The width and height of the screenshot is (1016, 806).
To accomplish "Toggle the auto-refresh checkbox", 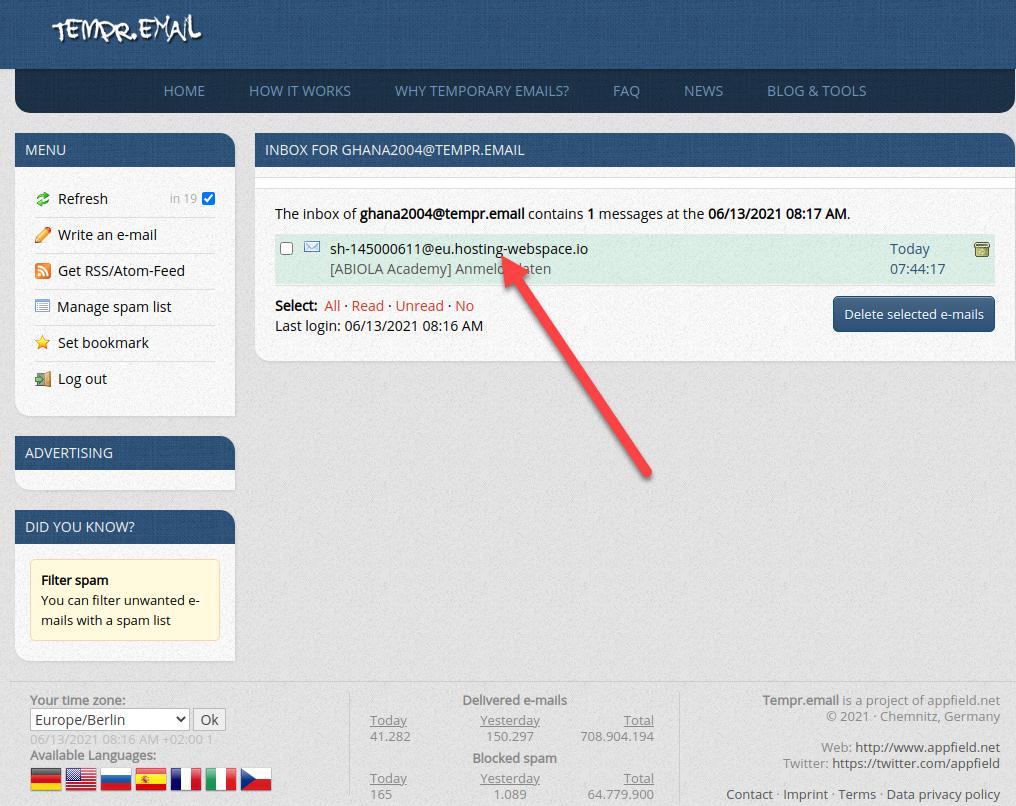I will pyautogui.click(x=209, y=198).
